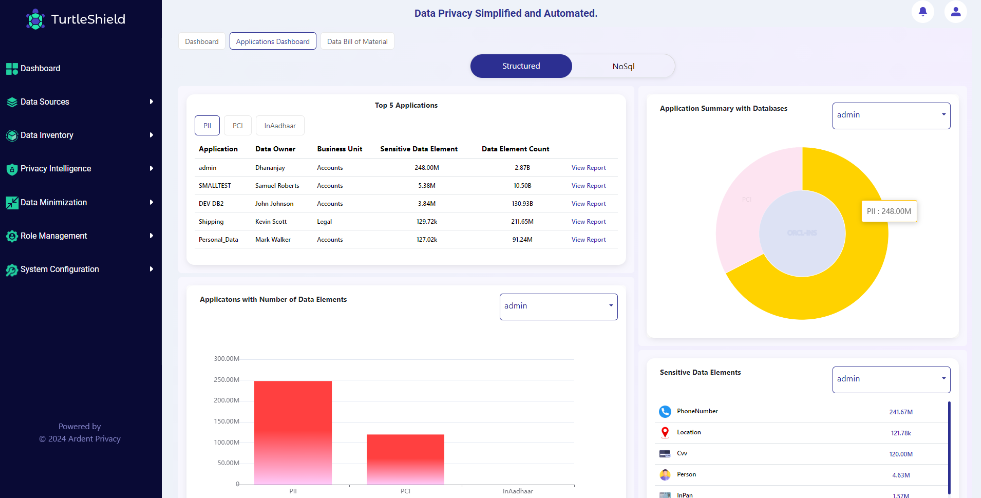Image resolution: width=981 pixels, height=498 pixels.
Task: Click the System Configuration wrench icon
Action: (x=12, y=270)
